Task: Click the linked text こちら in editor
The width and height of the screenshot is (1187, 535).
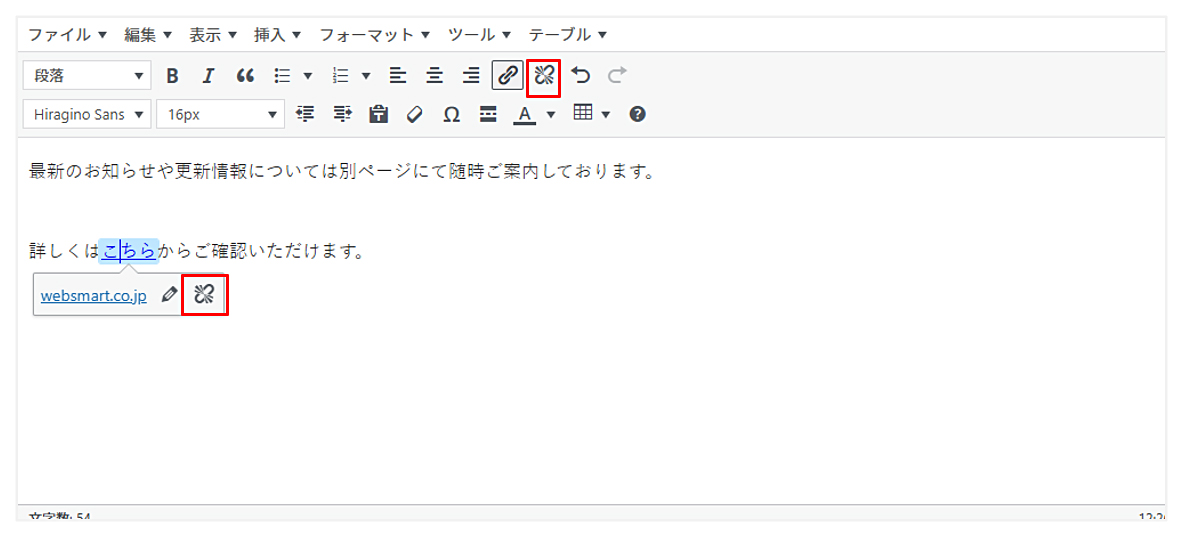Action: pyautogui.click(x=129, y=250)
